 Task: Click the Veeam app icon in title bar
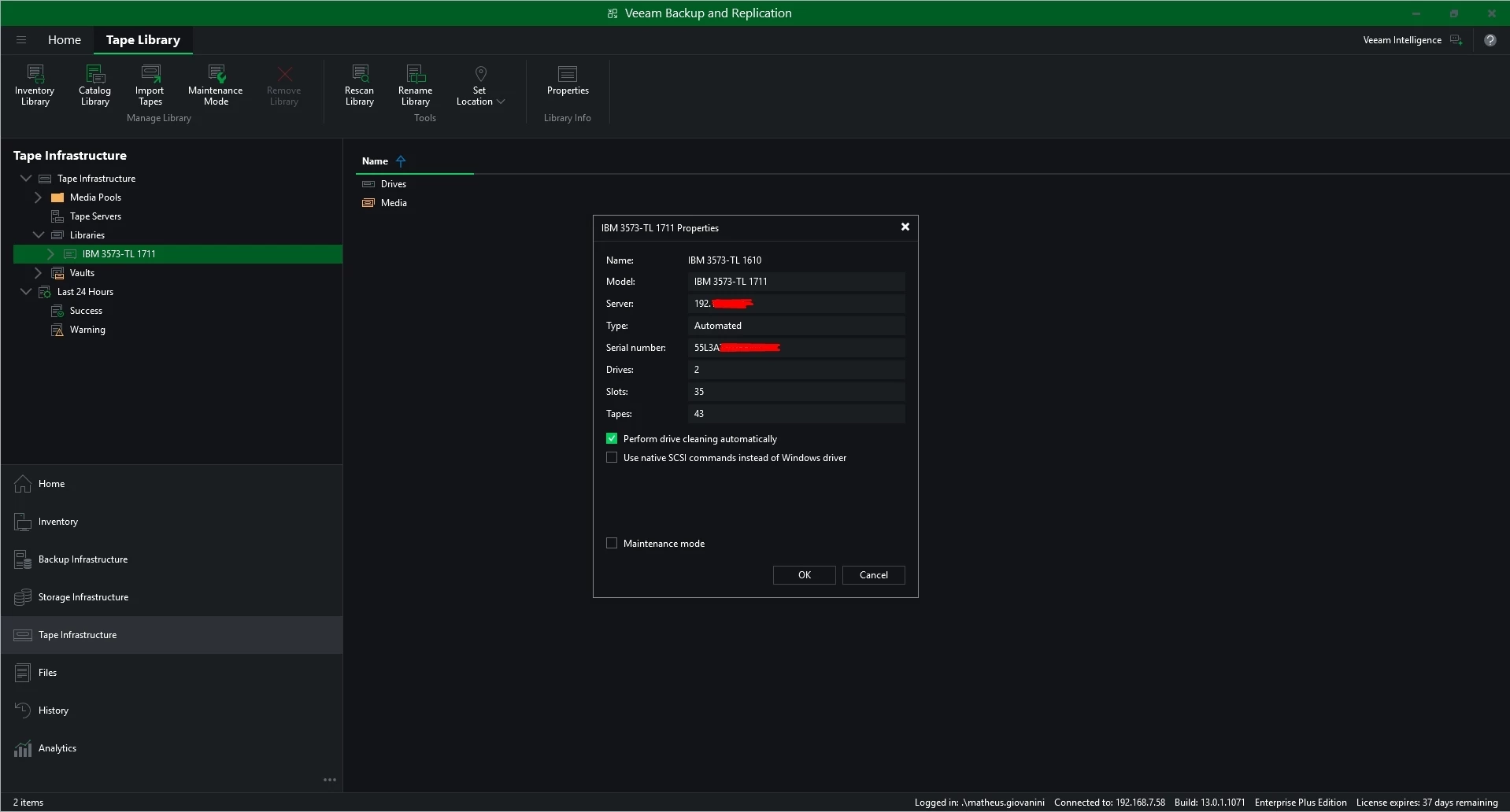[613, 13]
